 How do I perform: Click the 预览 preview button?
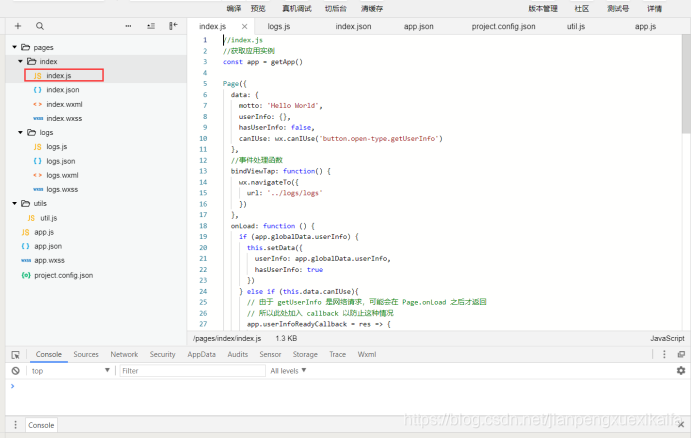pyautogui.click(x=258, y=8)
